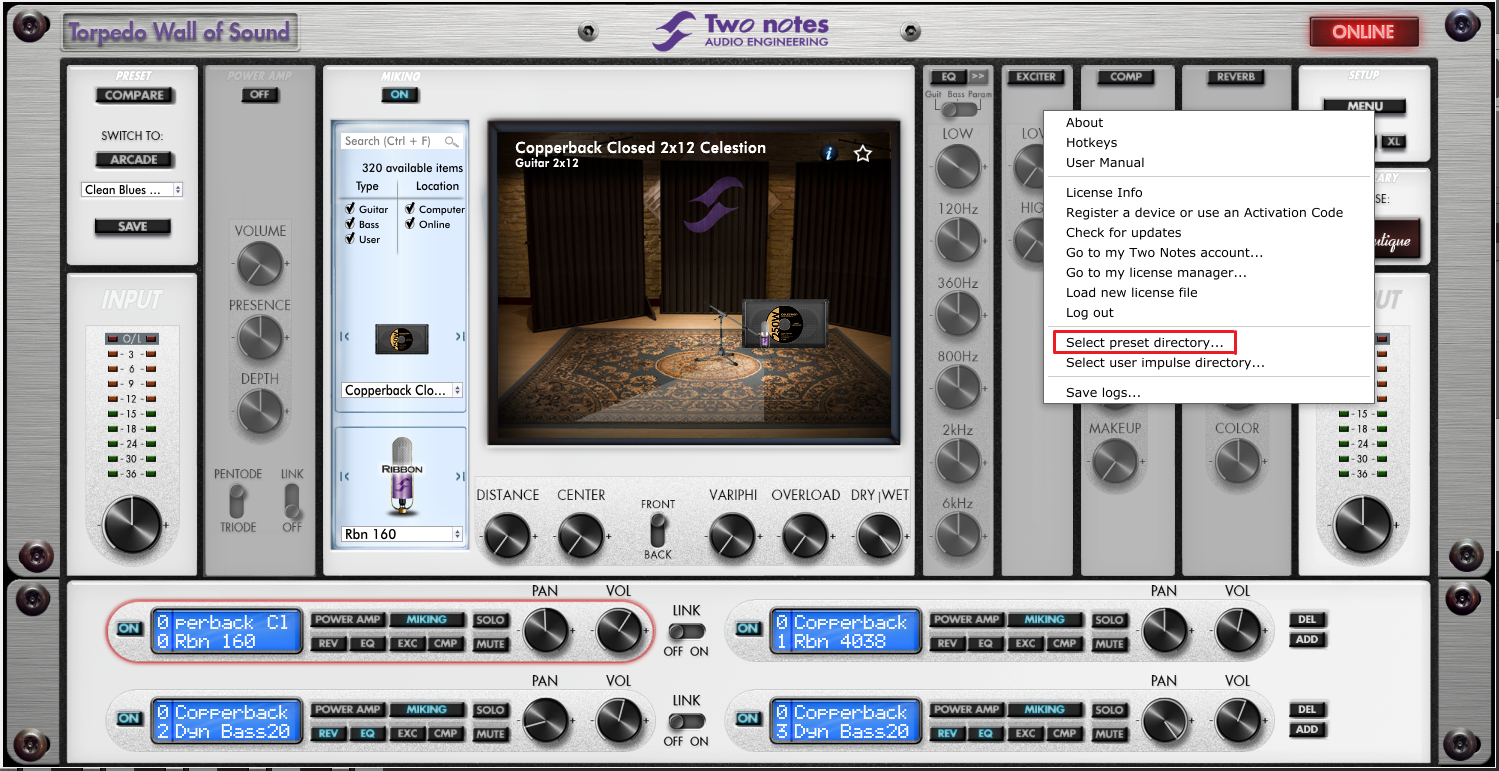Toggle the Bass type checkbox
Image resolution: width=1499 pixels, height=771 pixels.
pos(350,224)
